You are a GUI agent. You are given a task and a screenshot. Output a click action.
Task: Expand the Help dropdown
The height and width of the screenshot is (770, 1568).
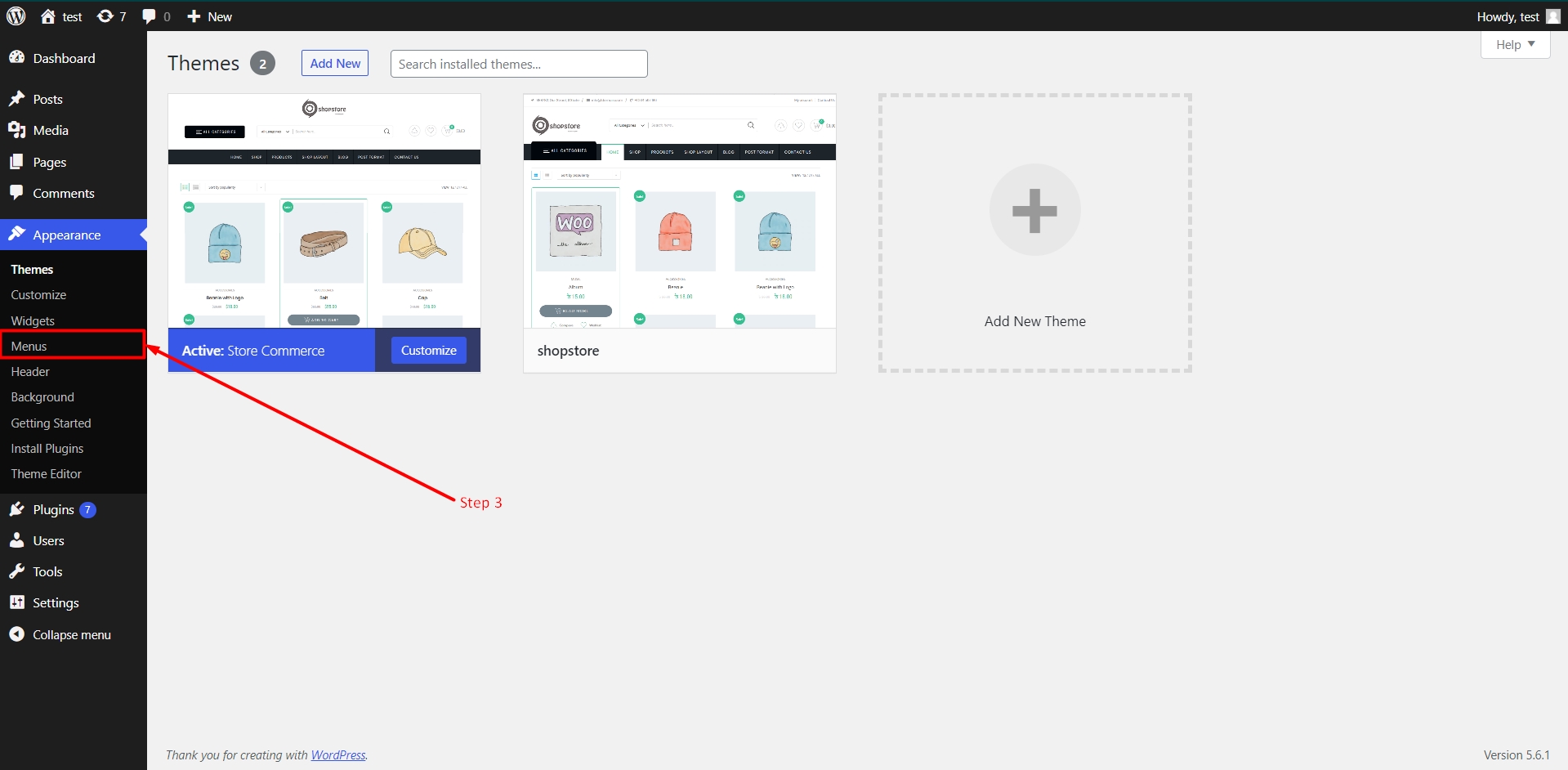click(x=1515, y=44)
